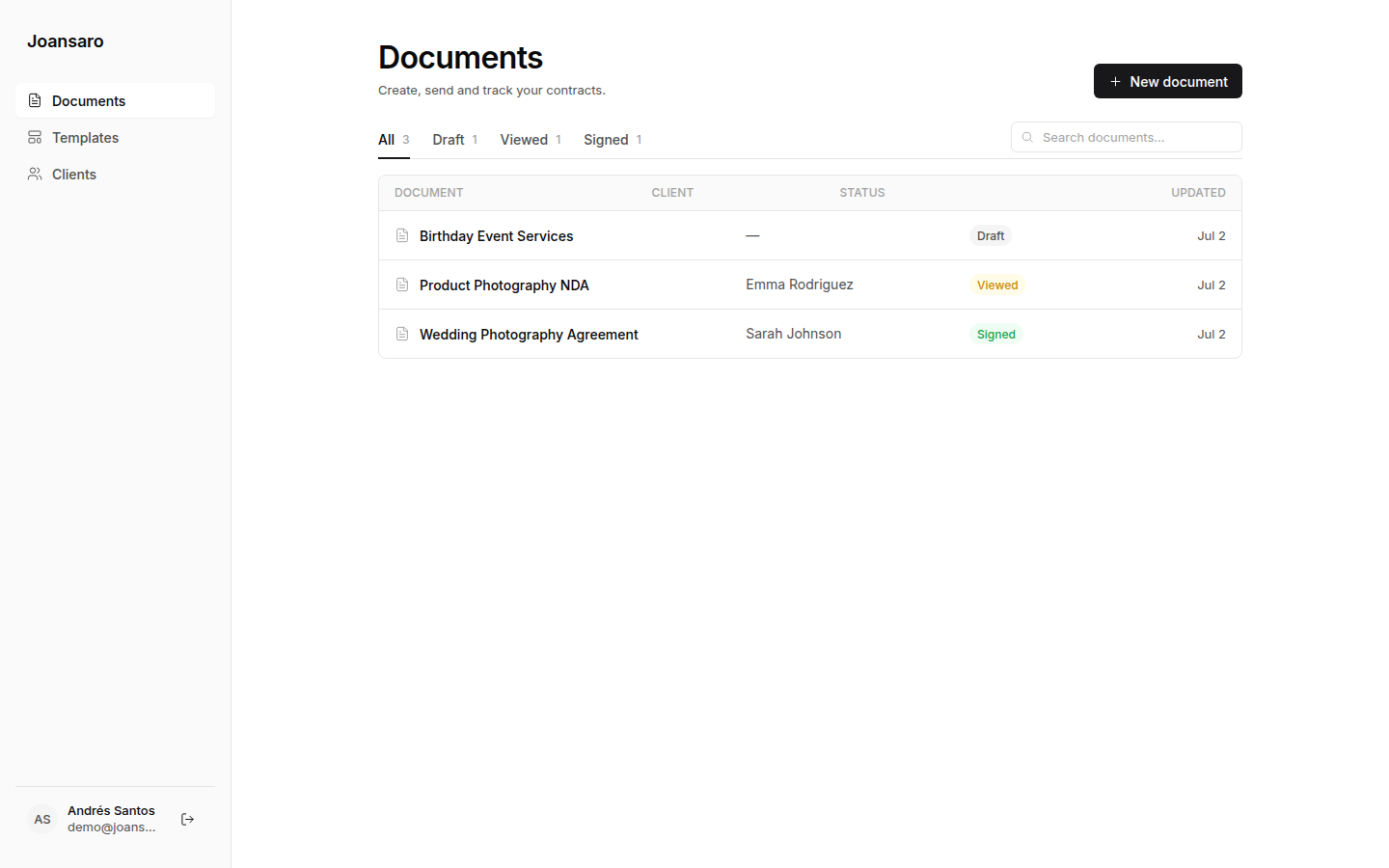Viewport: 1389px width, 868px height.
Task: Click the AS user avatar
Action: coord(42,819)
